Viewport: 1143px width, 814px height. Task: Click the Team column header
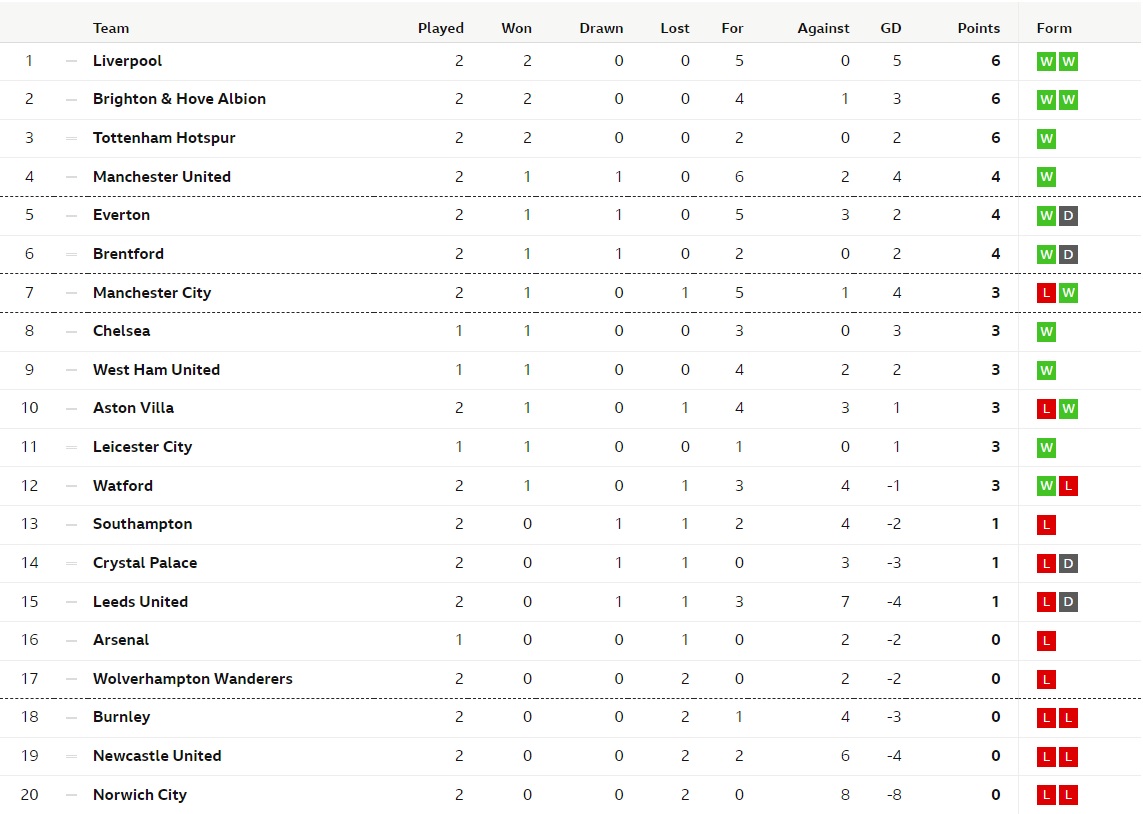tap(111, 28)
